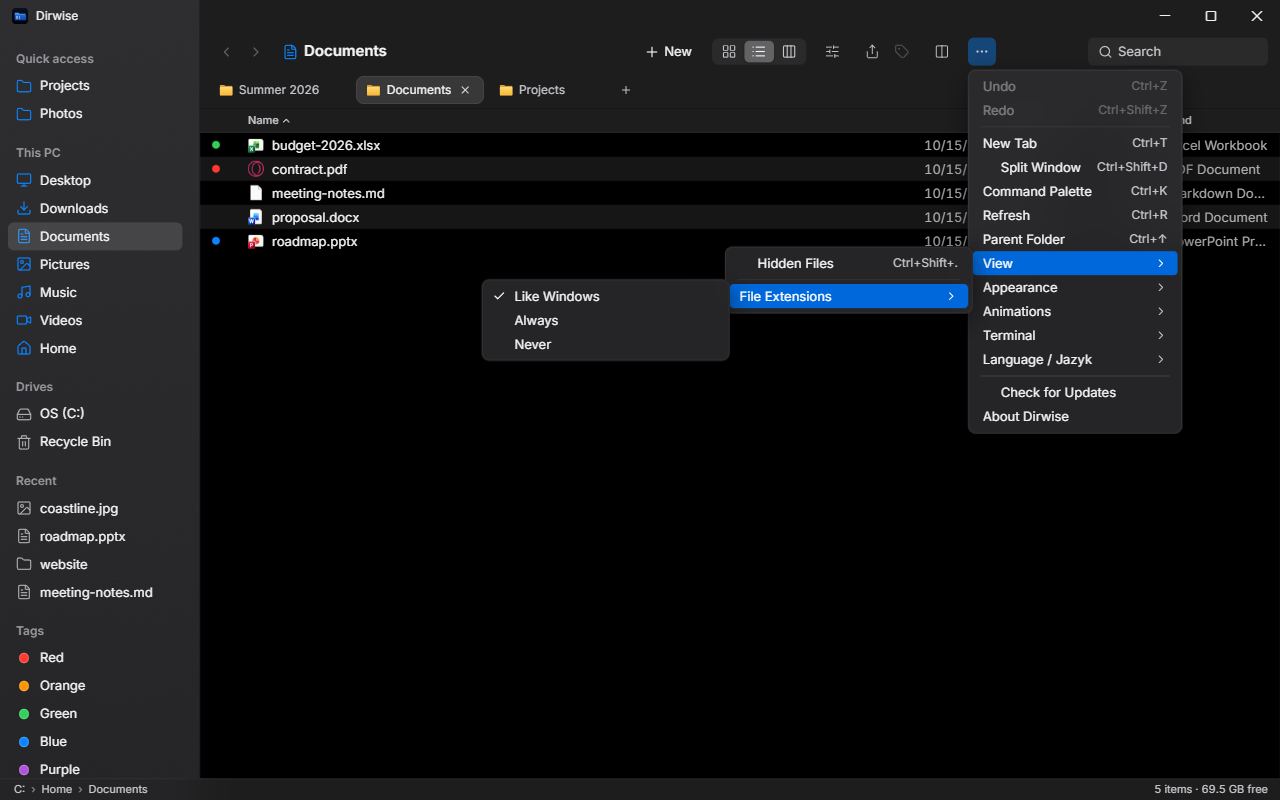
Task: Expand the View submenu
Action: coord(1075,263)
